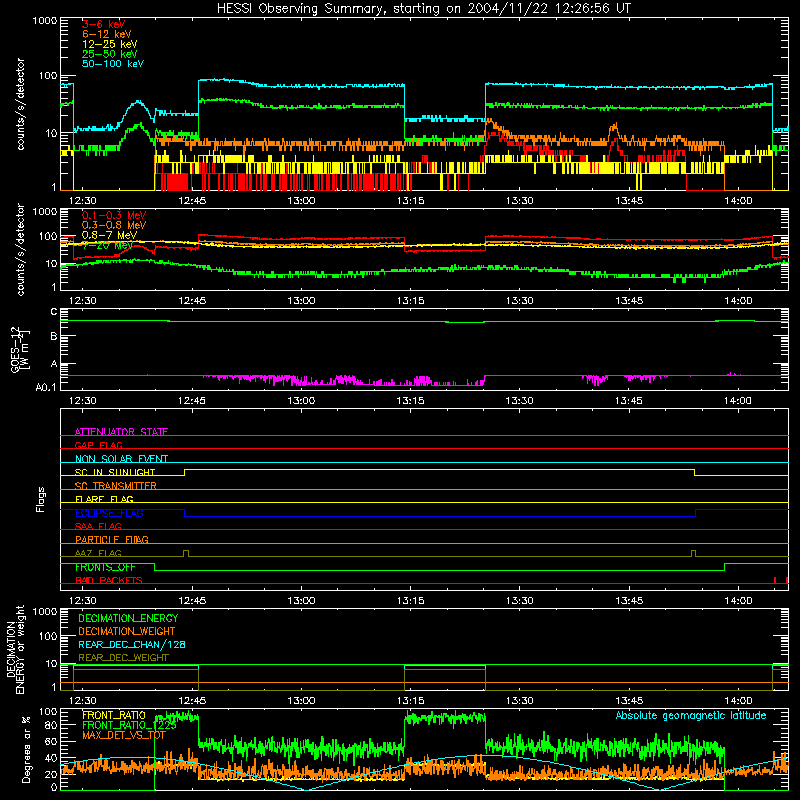This screenshot has height=800, width=800.
Task: Select the SC_TRANSMITTER flag label
Action: (115, 485)
